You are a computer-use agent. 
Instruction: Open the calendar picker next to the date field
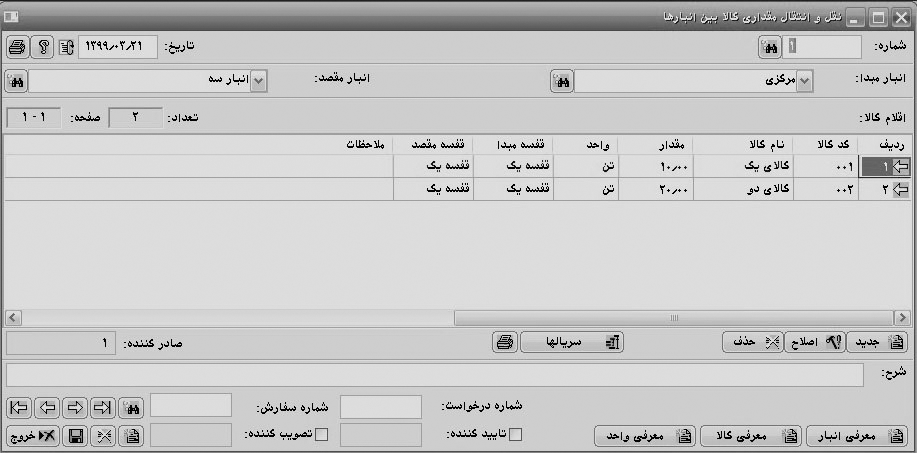[66, 47]
